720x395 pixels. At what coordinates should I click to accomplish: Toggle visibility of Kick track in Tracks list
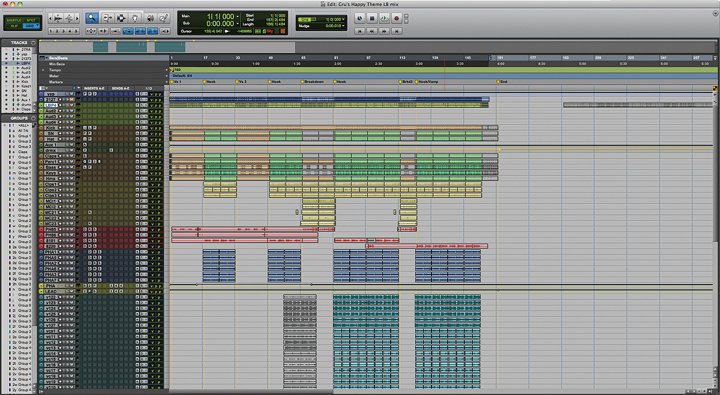pyautogui.click(x=6, y=81)
